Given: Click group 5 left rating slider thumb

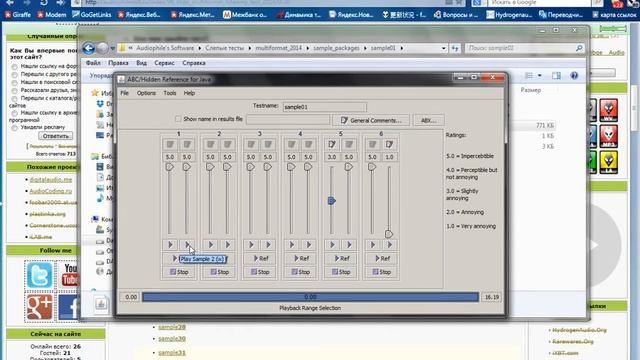Looking at the screenshot, I should [x=332, y=201].
